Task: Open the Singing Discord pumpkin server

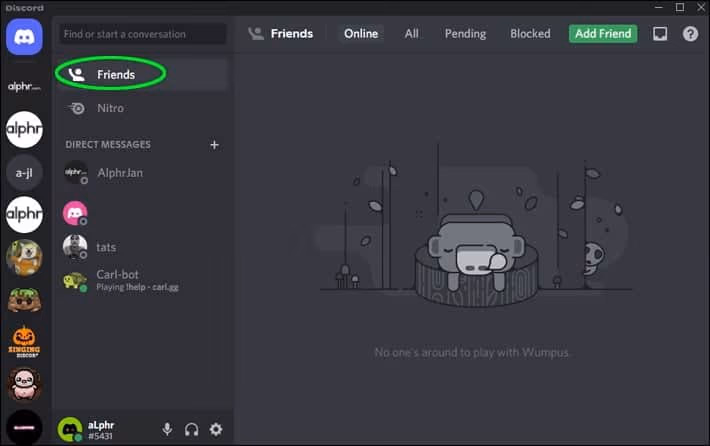Action: click(x=24, y=342)
